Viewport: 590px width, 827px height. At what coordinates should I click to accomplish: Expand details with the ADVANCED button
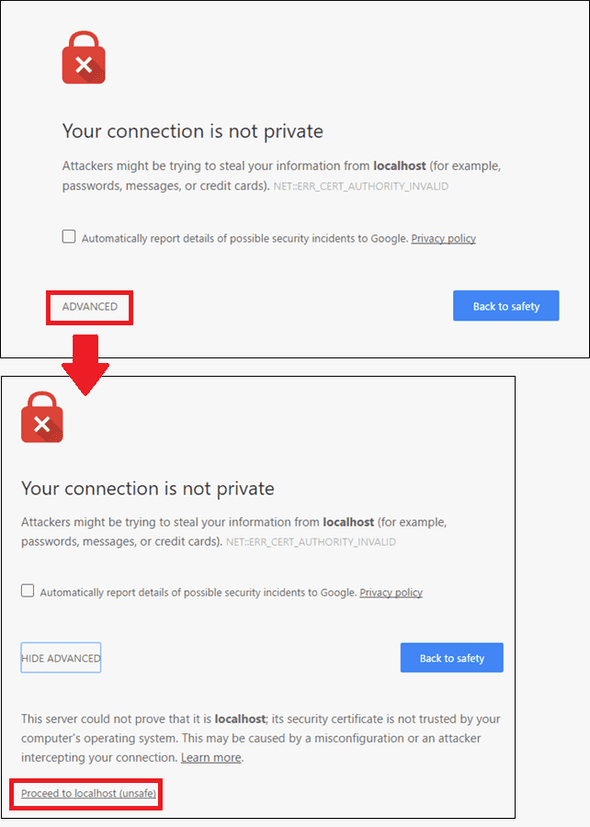89,307
